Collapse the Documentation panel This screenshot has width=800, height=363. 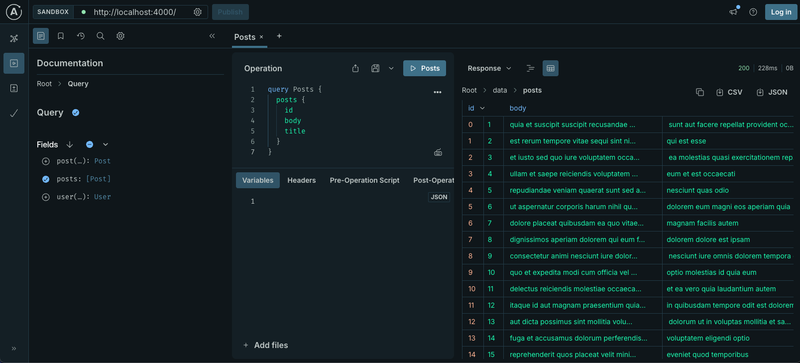212,36
